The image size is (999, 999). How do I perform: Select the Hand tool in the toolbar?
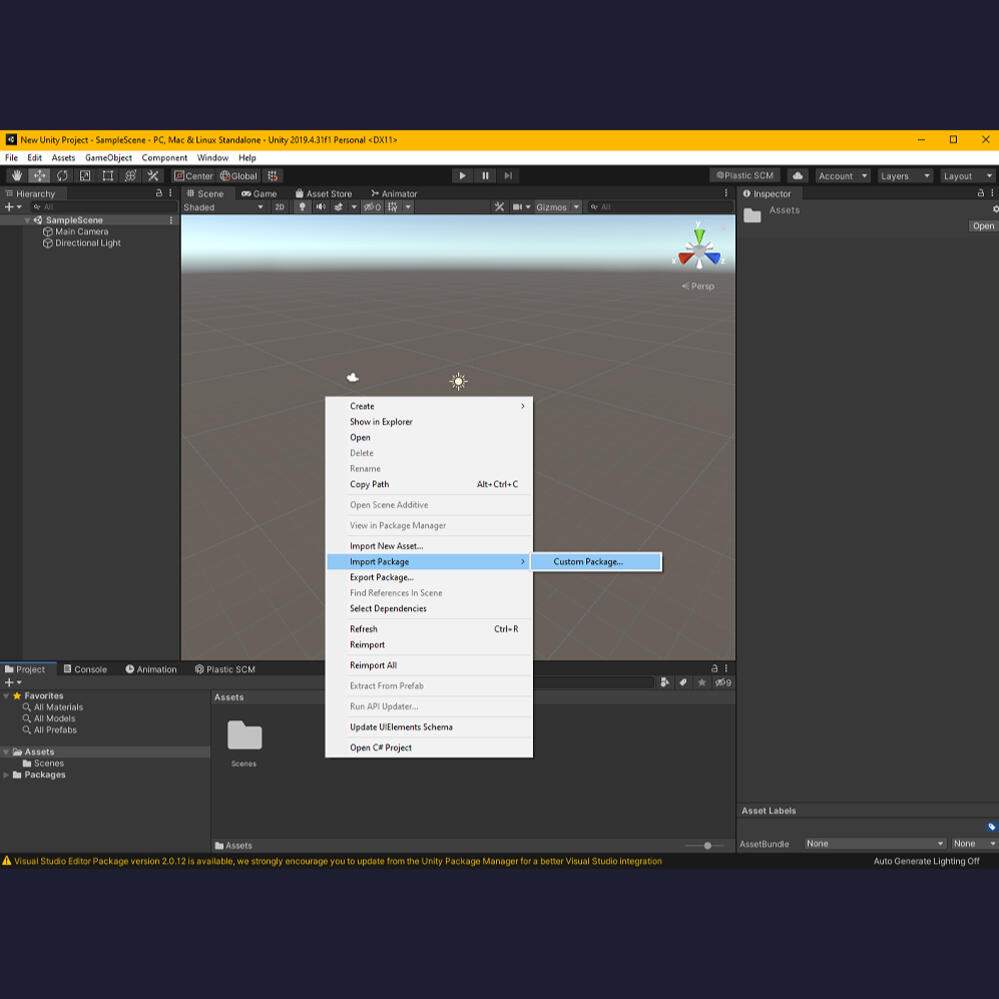coord(16,176)
